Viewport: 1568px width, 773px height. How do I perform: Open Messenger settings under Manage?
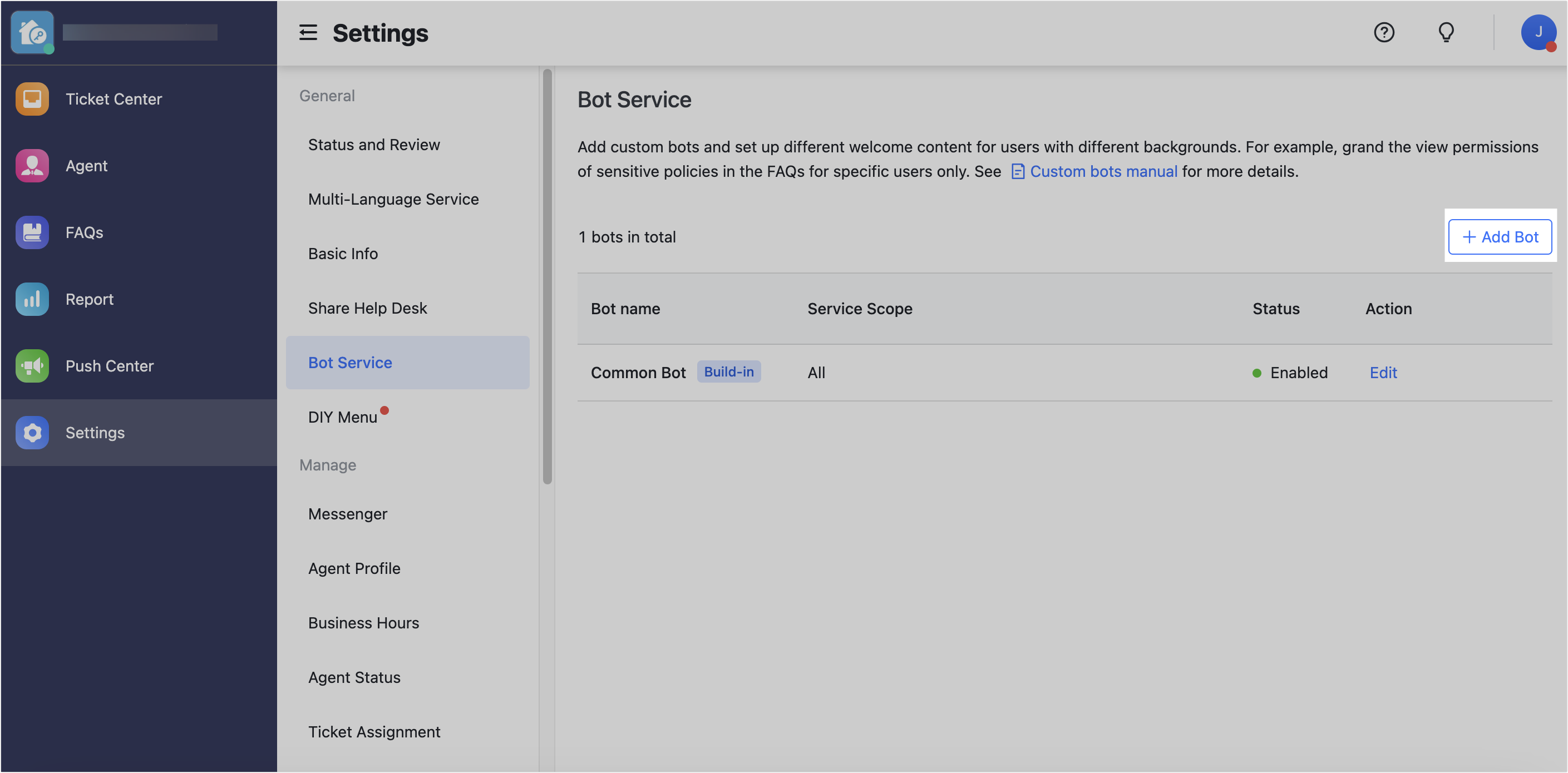(348, 513)
